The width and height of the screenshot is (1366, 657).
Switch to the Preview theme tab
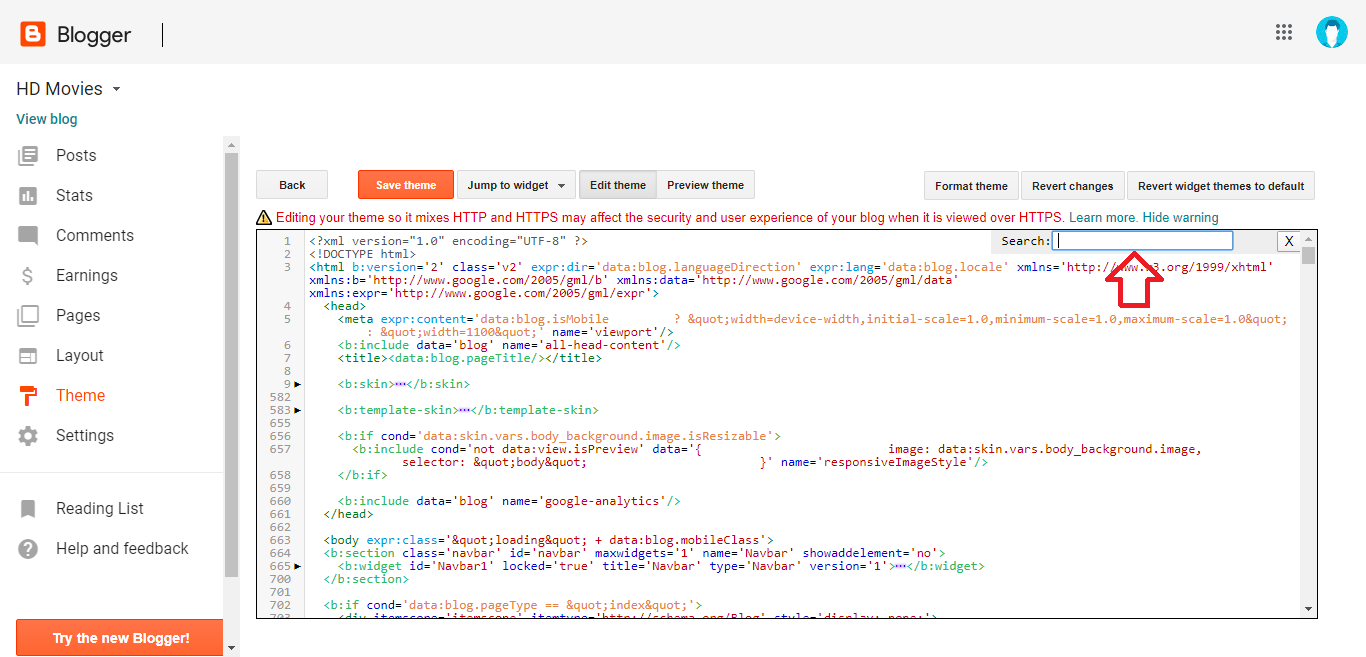coord(706,185)
